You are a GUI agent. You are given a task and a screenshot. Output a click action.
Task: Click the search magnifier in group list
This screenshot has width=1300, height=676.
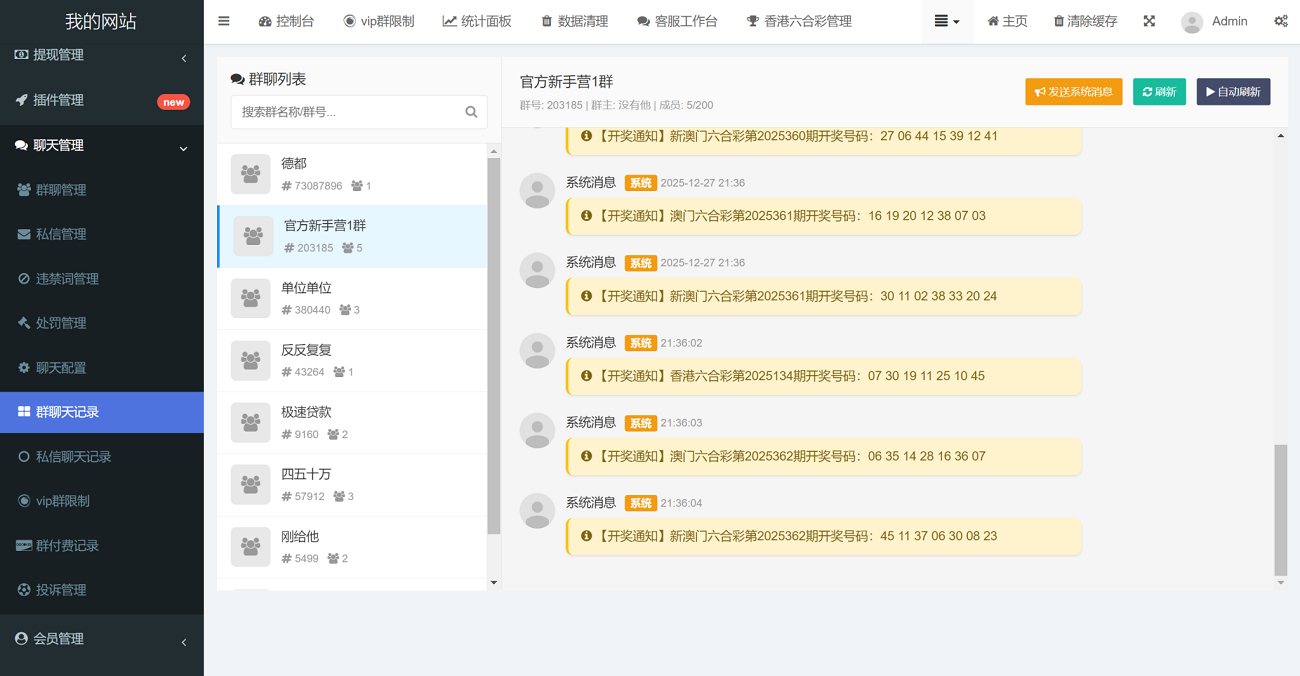click(x=471, y=112)
